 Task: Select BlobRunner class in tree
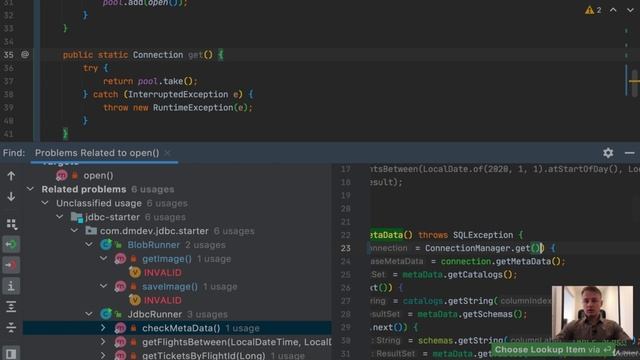click(153, 245)
